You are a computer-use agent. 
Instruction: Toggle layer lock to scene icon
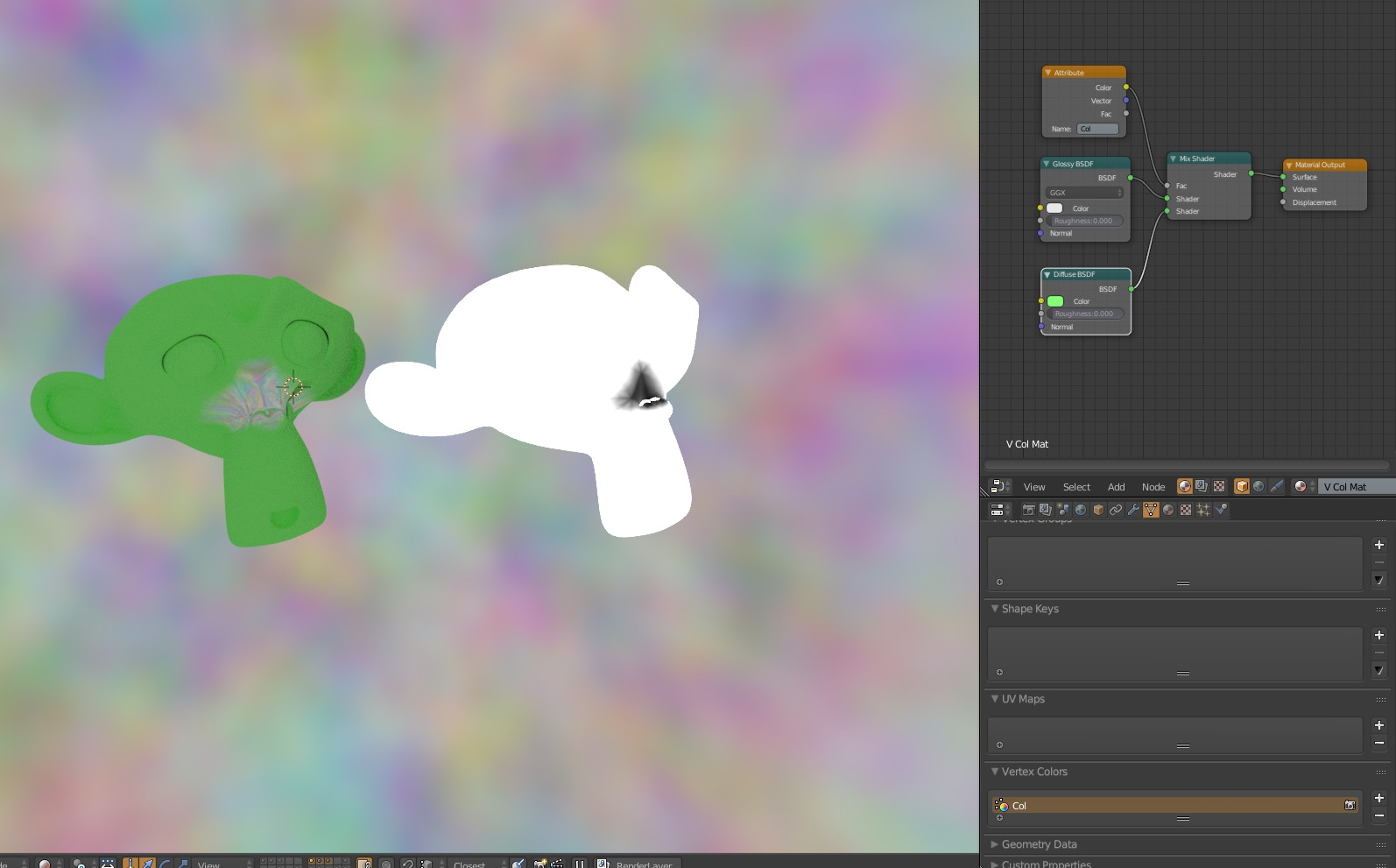(x=363, y=864)
